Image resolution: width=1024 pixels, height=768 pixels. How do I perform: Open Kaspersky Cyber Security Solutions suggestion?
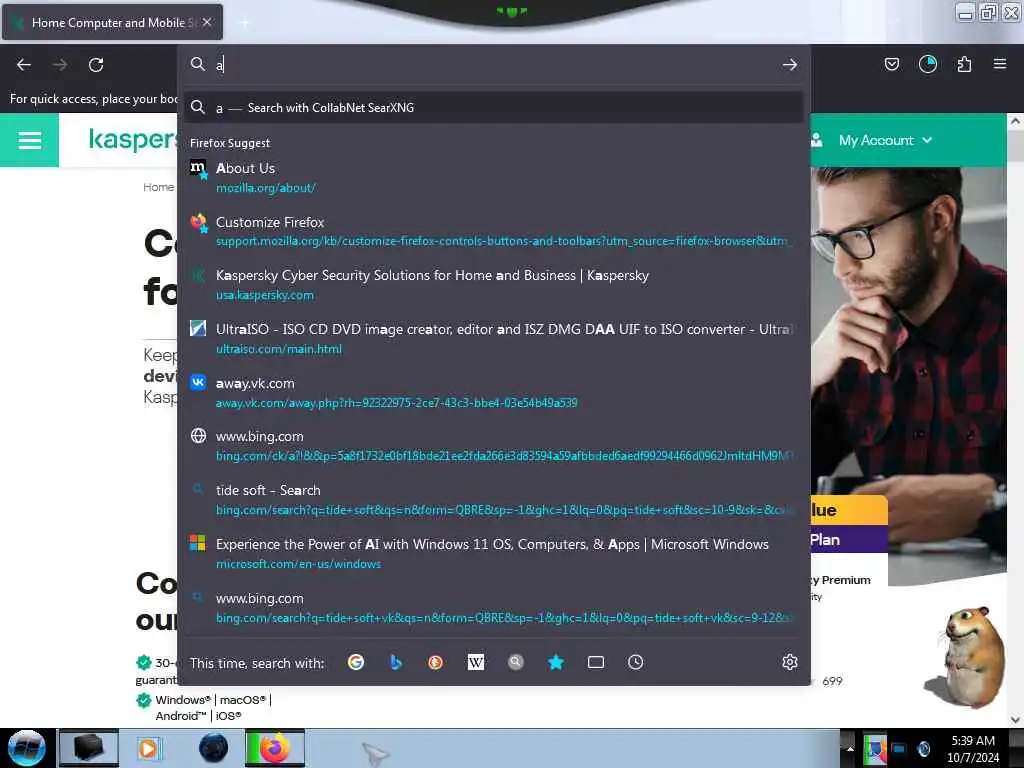494,285
